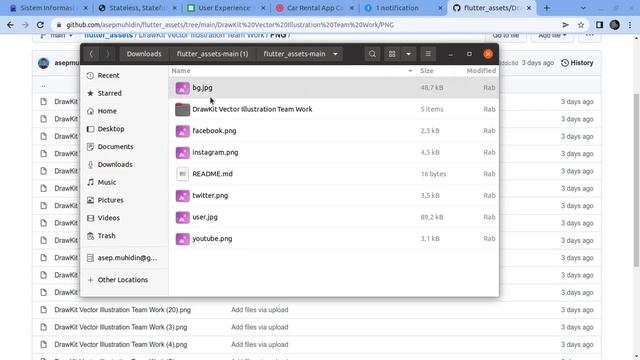Switch to 1 notification browser tab

pos(403,8)
